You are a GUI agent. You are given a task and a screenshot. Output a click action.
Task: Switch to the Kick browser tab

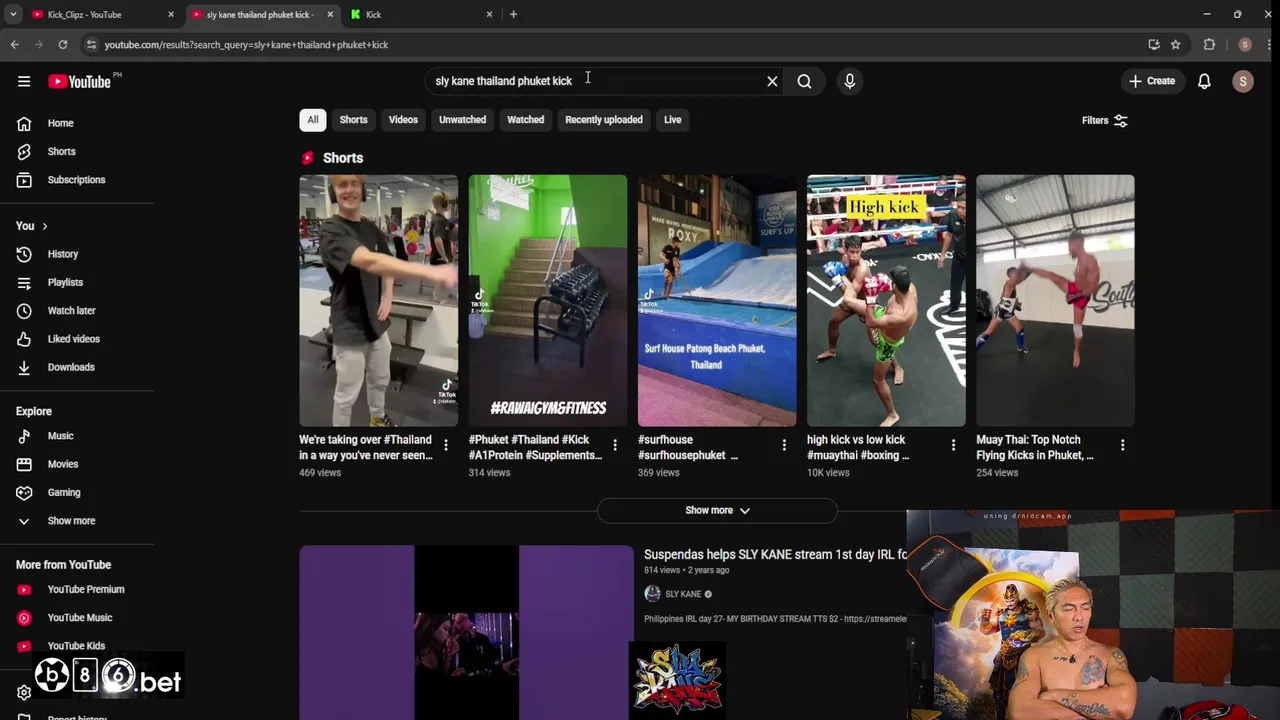pyautogui.click(x=422, y=14)
